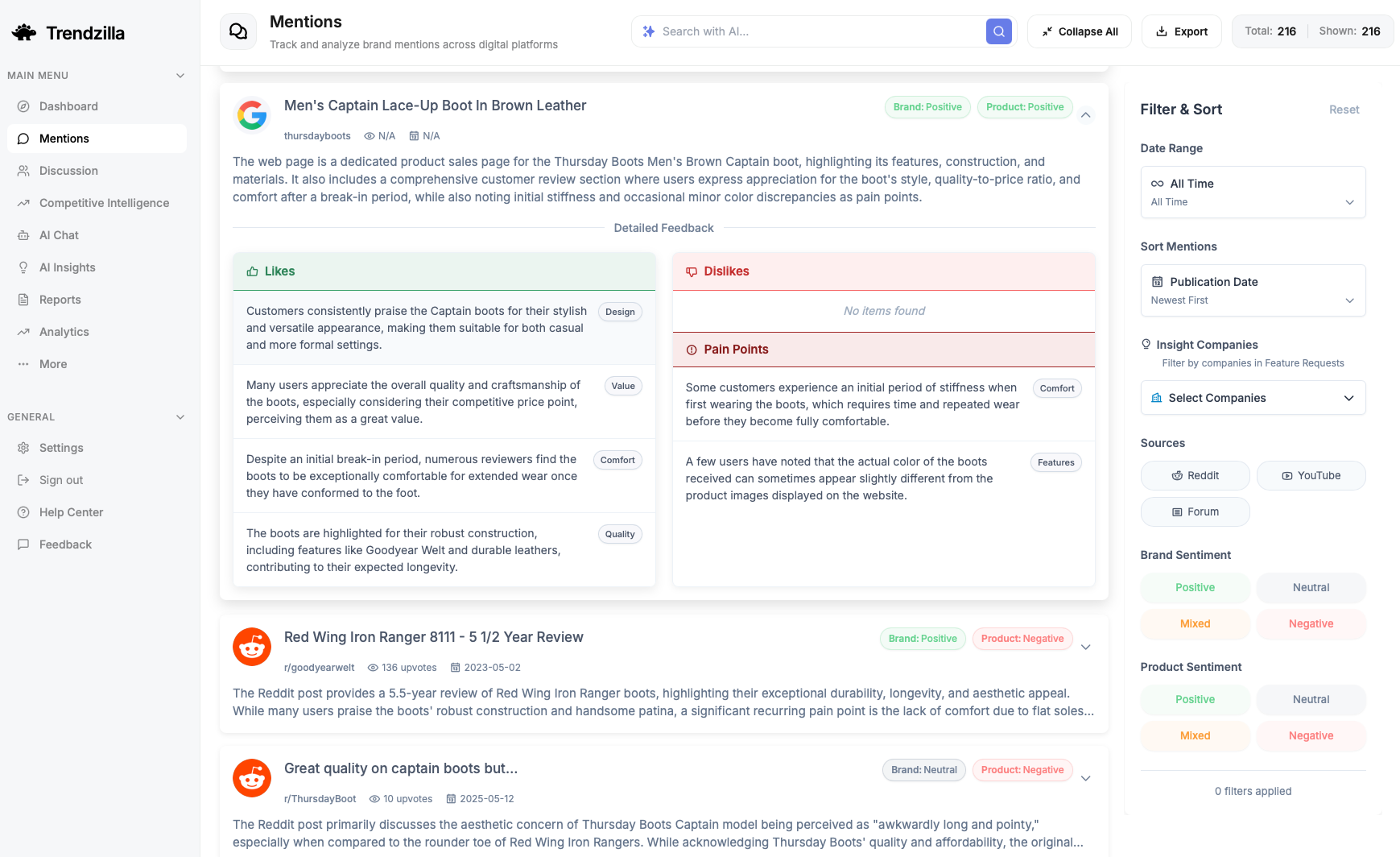Image resolution: width=1400 pixels, height=857 pixels.
Task: Click the Google source icon on boot mention
Action: coord(252,115)
